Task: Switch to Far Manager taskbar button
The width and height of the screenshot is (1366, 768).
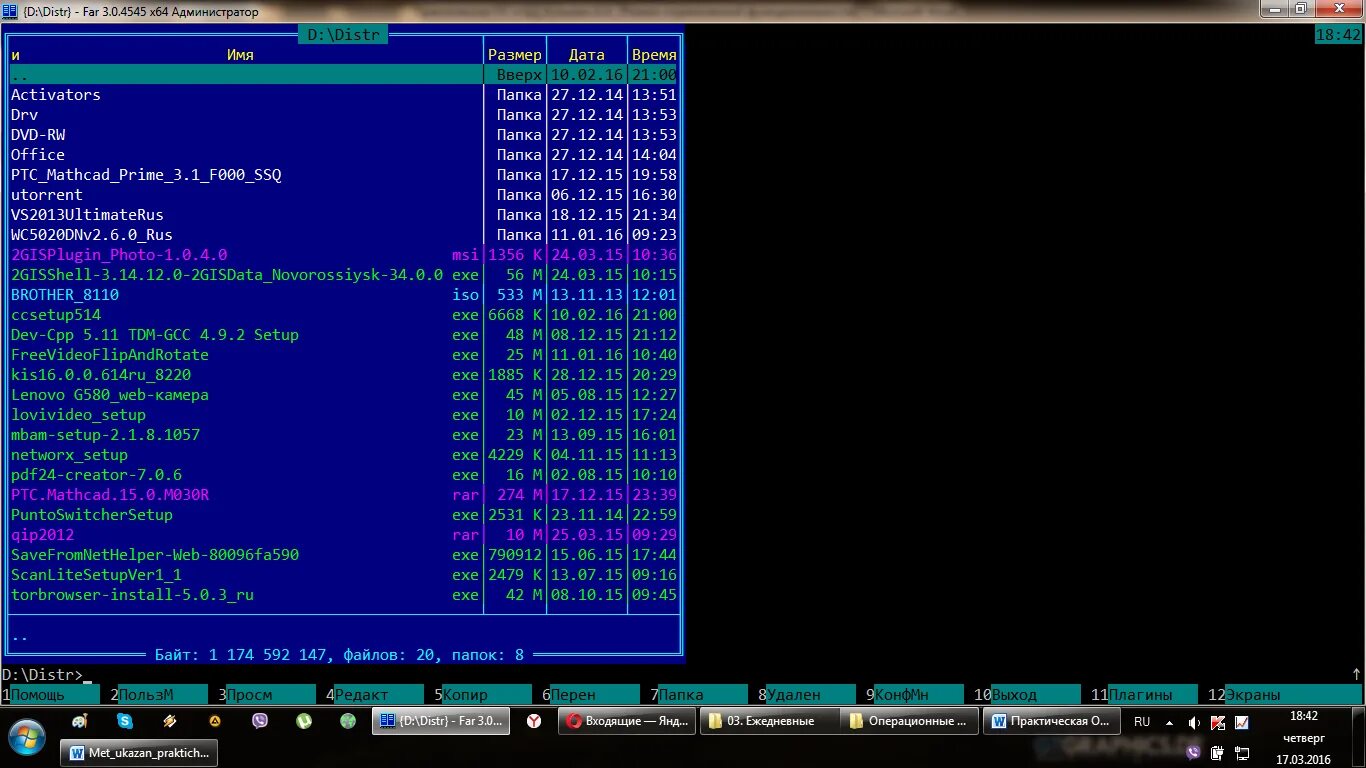Action: (441, 721)
